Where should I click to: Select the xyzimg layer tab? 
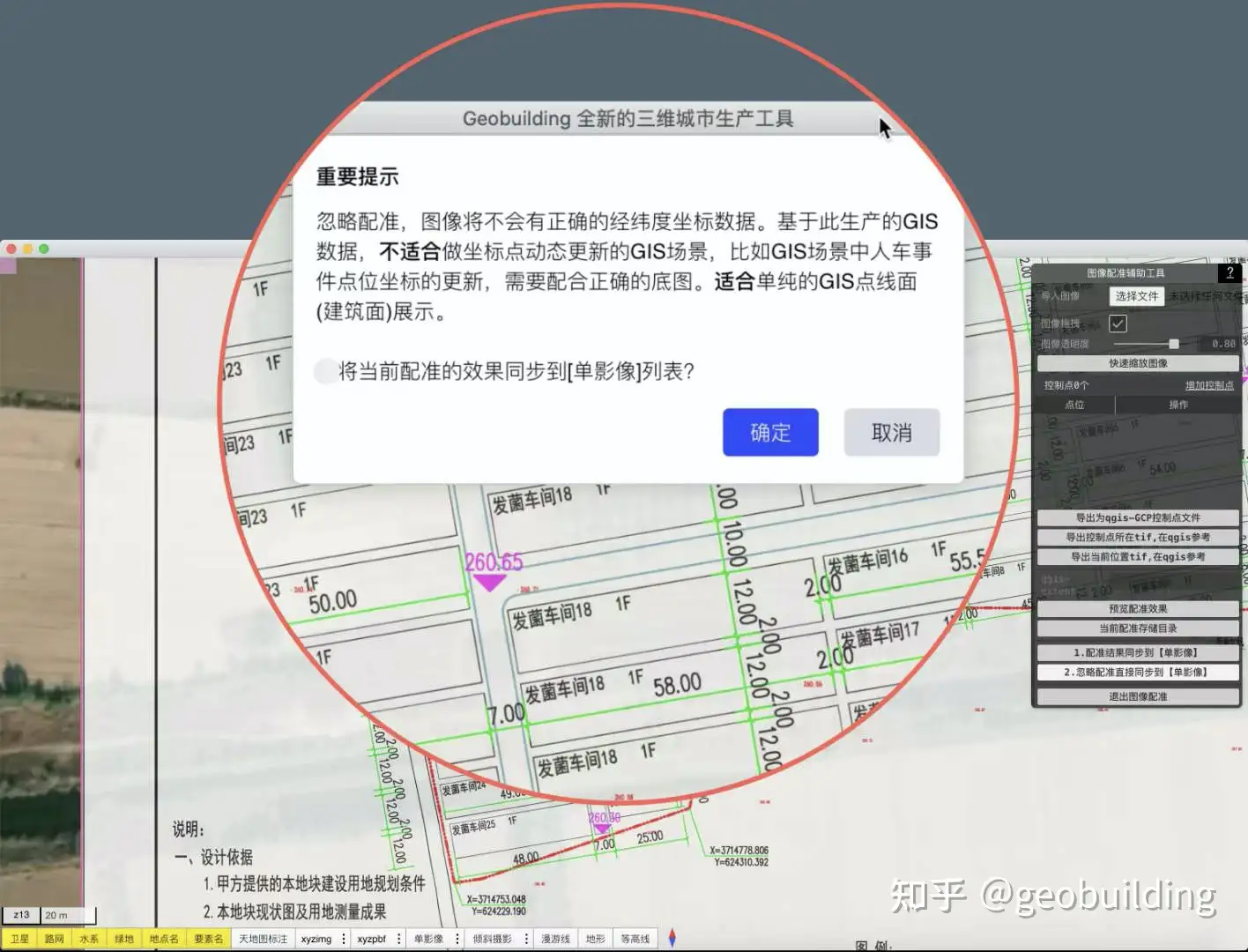pyautogui.click(x=316, y=939)
